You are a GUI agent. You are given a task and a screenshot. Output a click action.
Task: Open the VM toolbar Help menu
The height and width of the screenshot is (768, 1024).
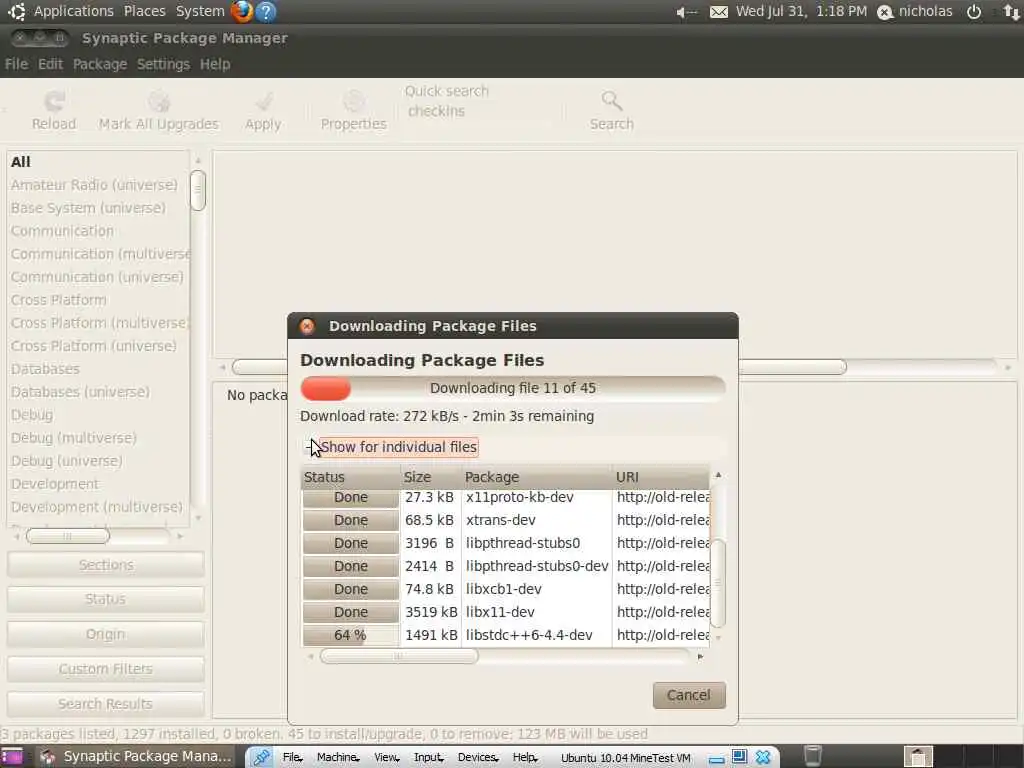tap(524, 758)
